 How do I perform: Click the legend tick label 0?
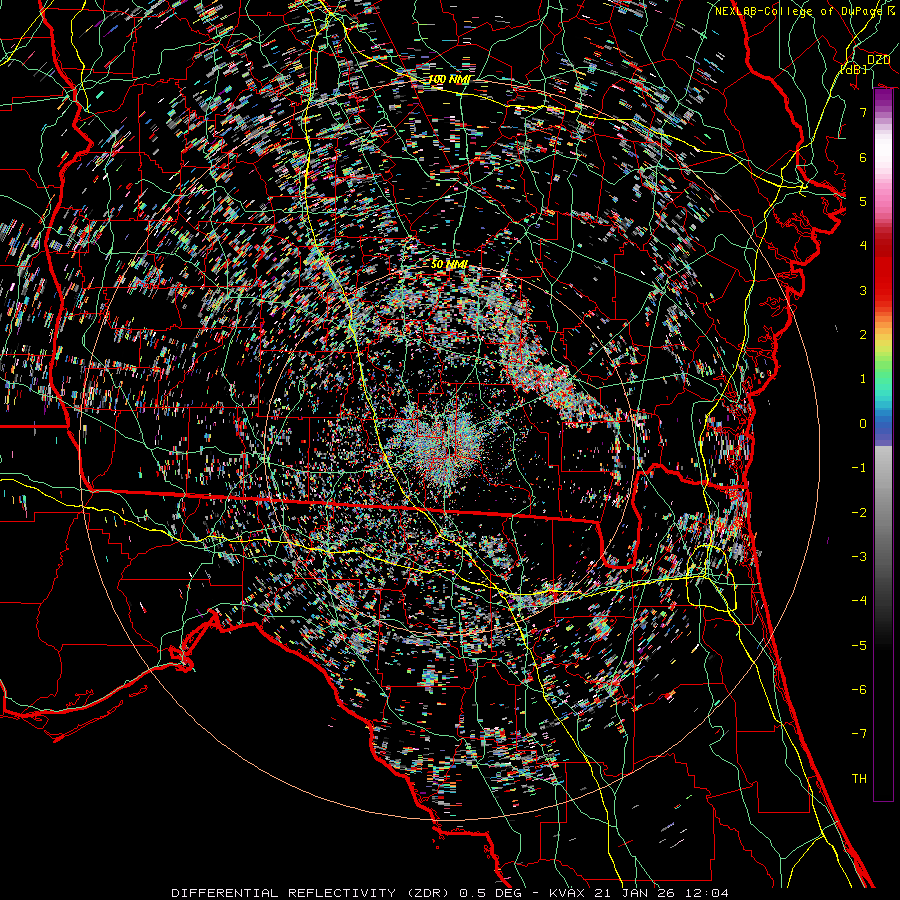click(x=863, y=424)
